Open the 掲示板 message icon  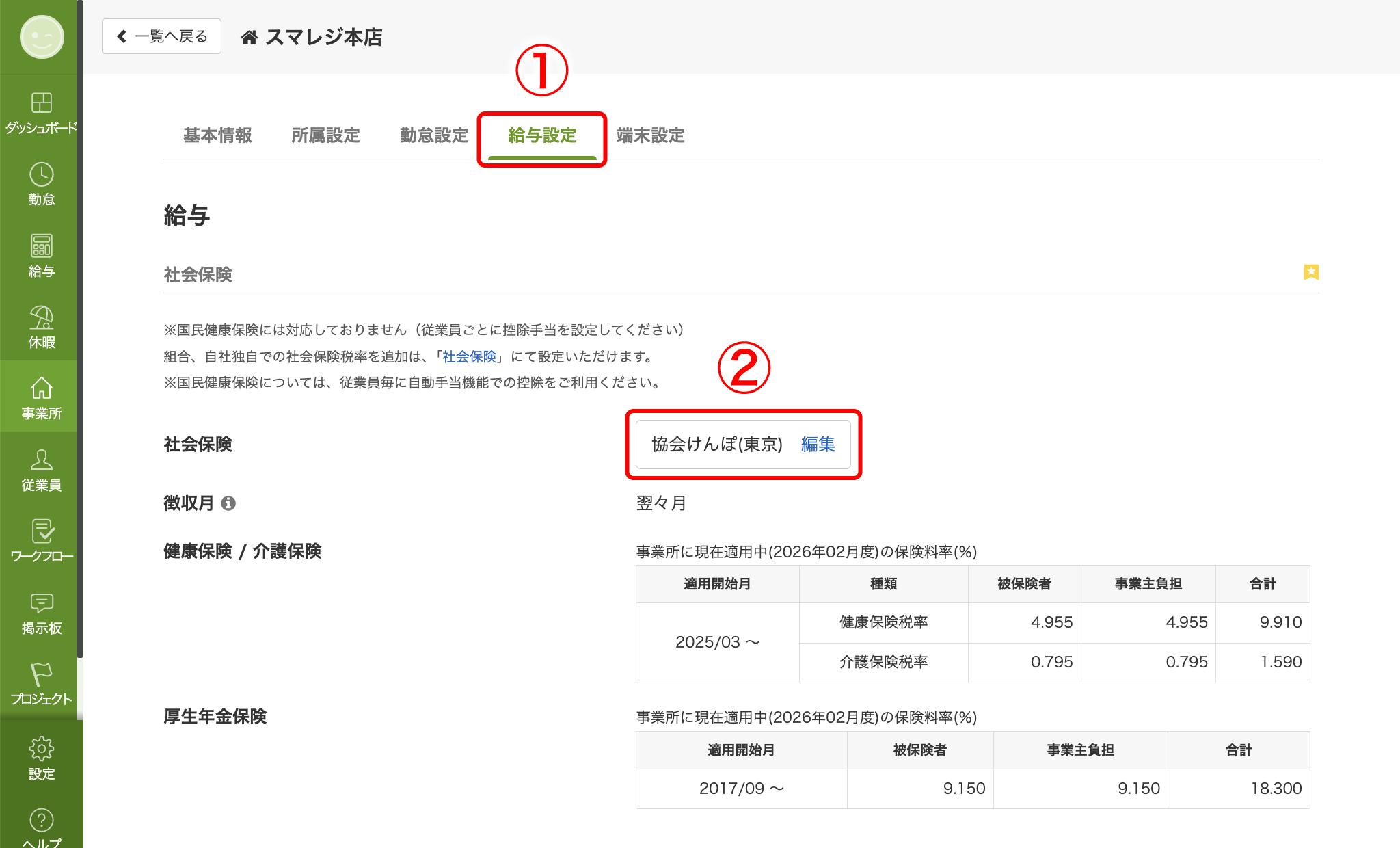(x=41, y=604)
